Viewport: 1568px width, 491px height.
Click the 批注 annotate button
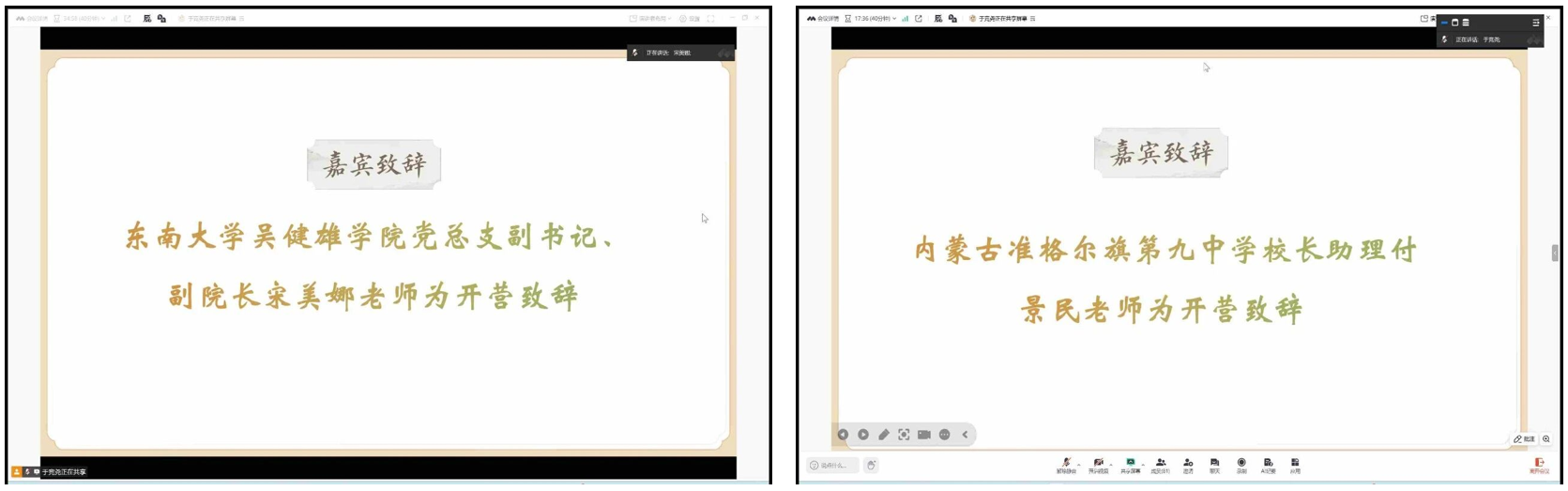1524,438
